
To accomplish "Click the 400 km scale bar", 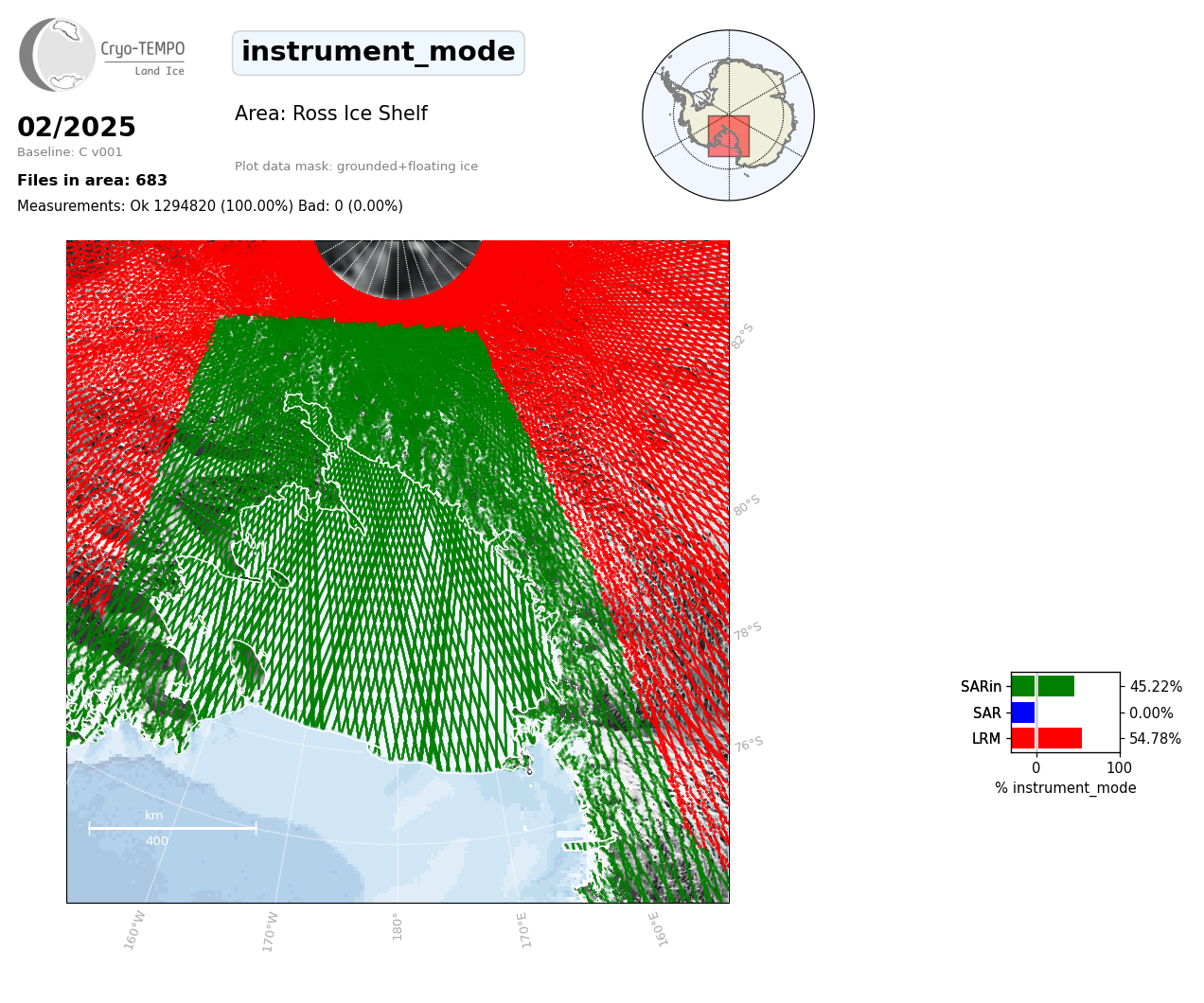I will [x=172, y=828].
